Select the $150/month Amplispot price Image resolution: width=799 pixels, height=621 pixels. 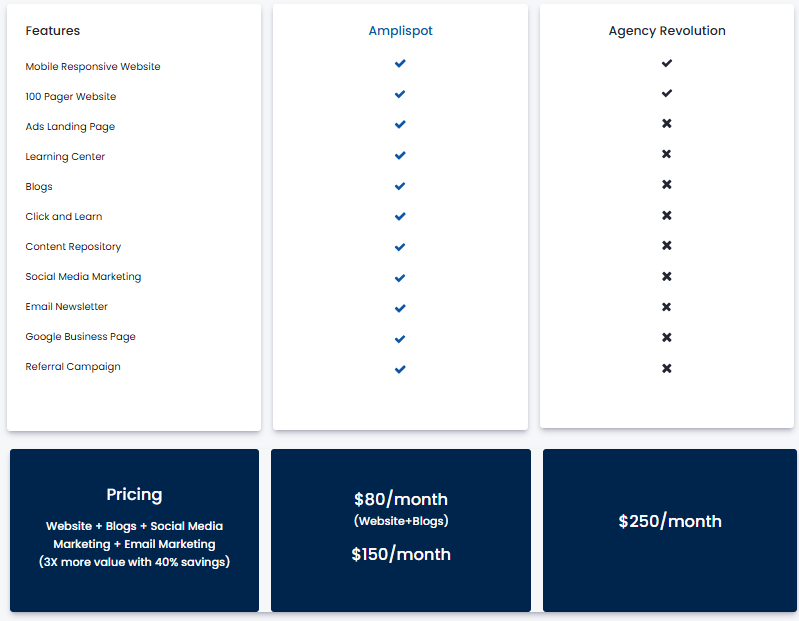pyautogui.click(x=401, y=554)
